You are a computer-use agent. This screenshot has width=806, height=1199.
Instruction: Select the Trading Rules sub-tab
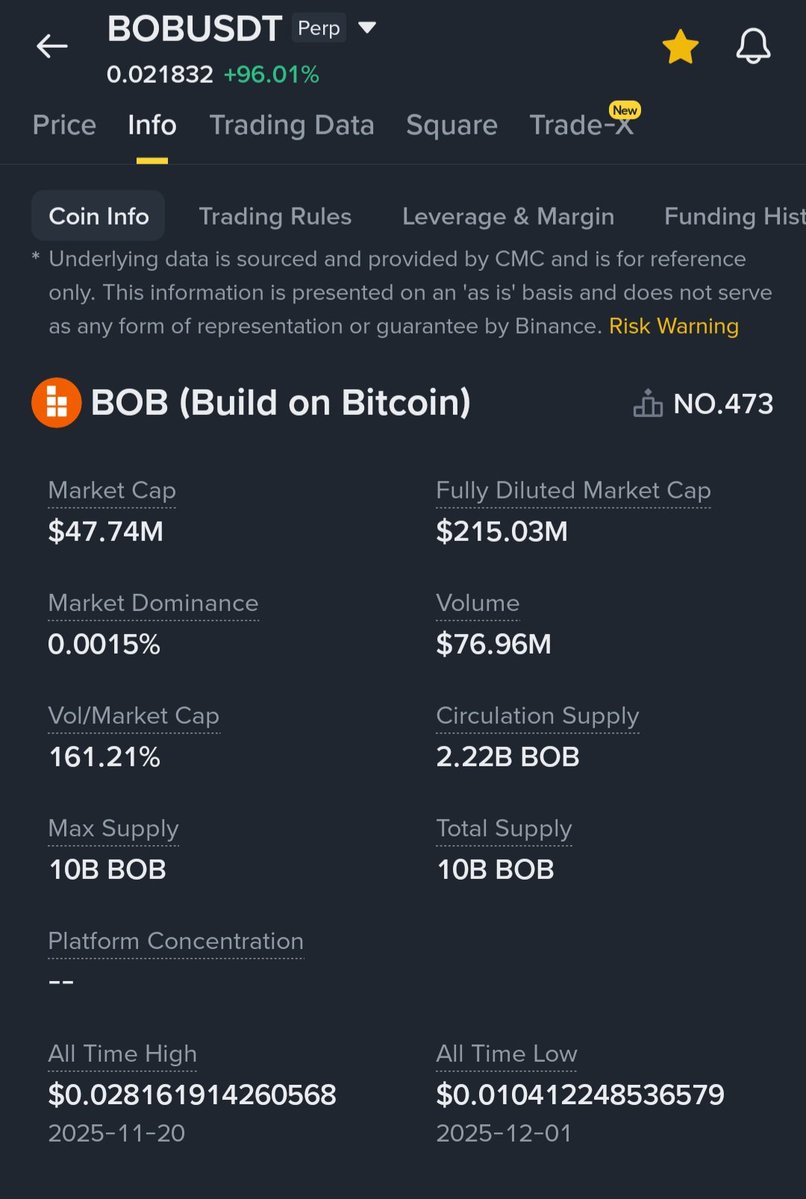tap(275, 216)
